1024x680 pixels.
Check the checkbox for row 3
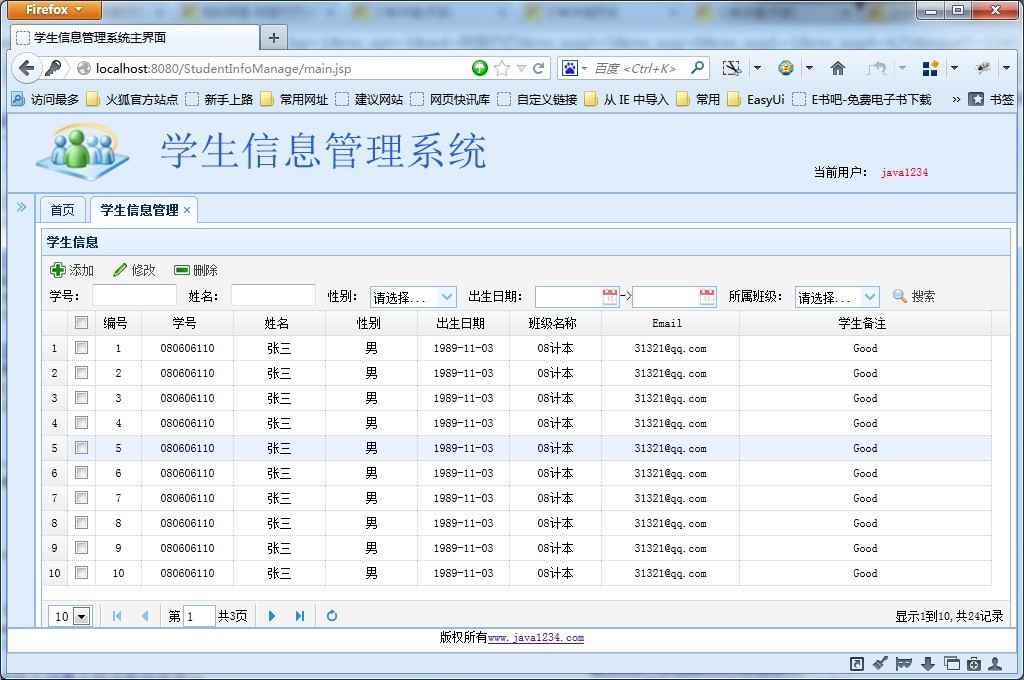click(82, 397)
